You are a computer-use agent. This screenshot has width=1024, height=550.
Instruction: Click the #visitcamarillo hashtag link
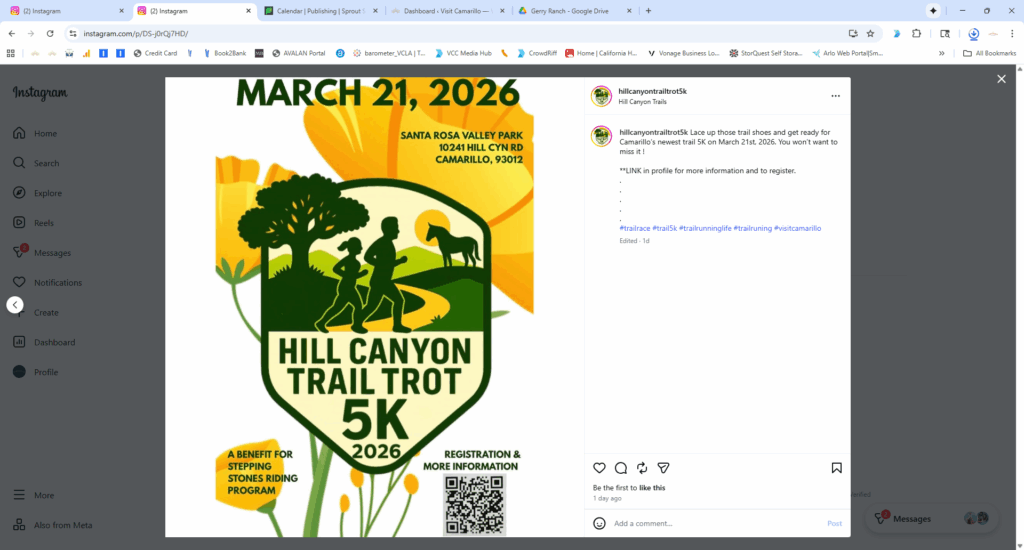798,228
